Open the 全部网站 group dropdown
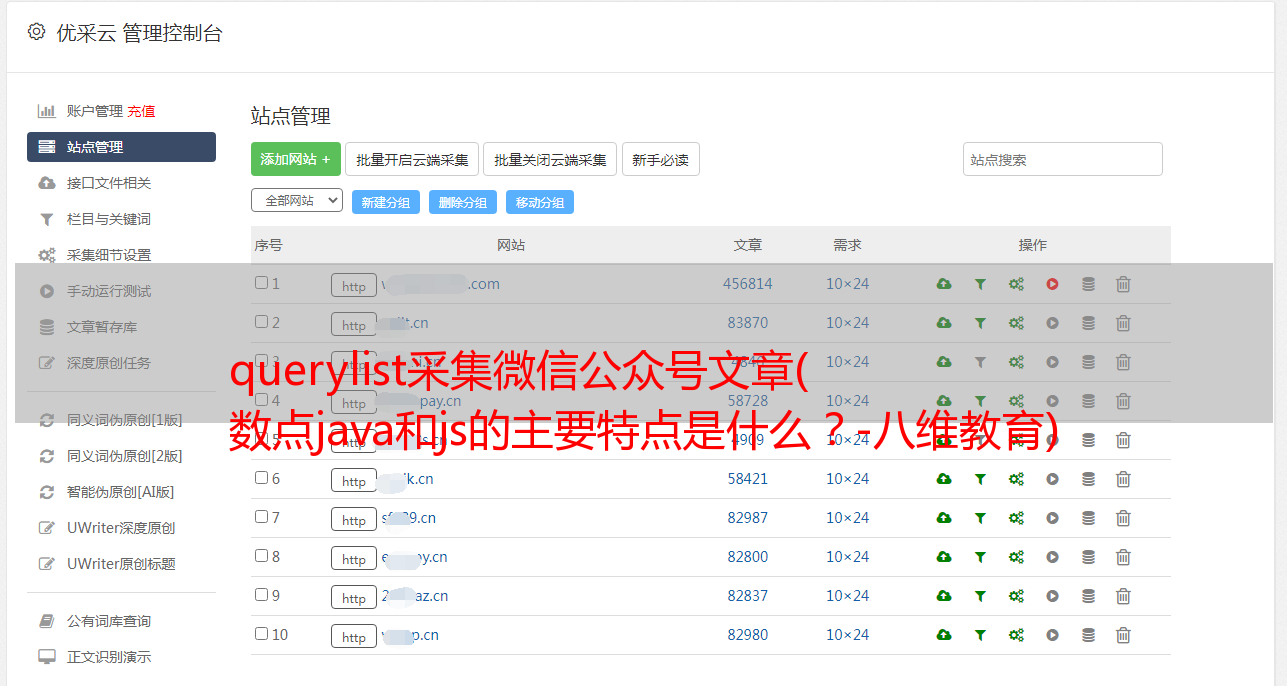Image resolution: width=1287 pixels, height=686 pixels. pyautogui.click(x=297, y=201)
